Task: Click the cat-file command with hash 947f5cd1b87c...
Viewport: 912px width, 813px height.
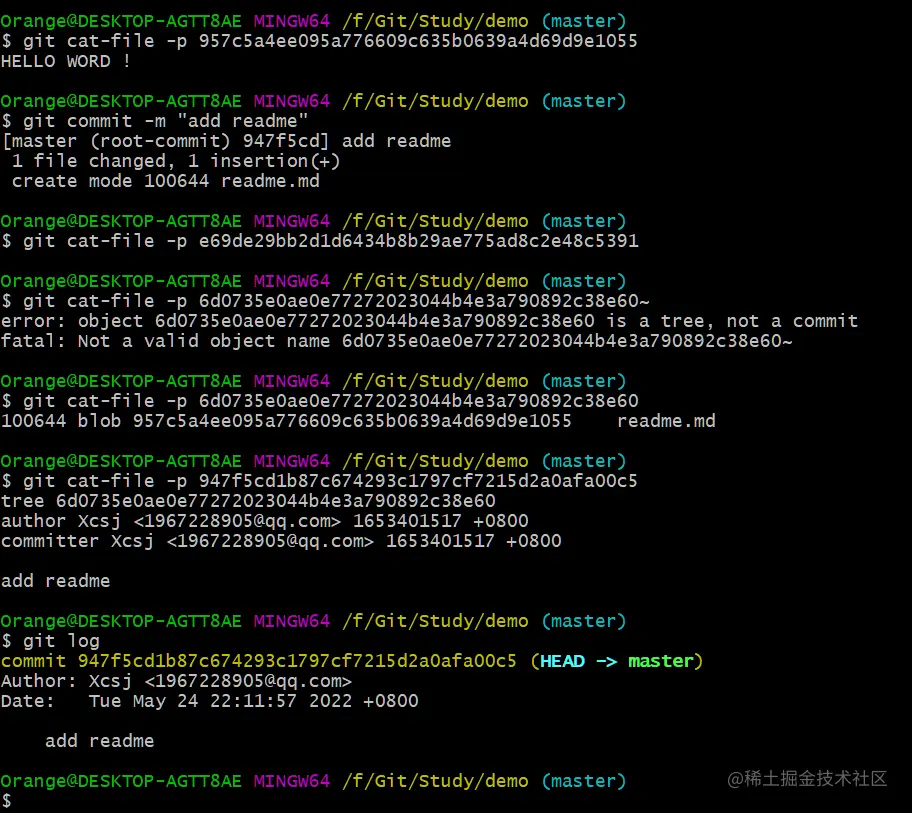Action: coord(319,481)
